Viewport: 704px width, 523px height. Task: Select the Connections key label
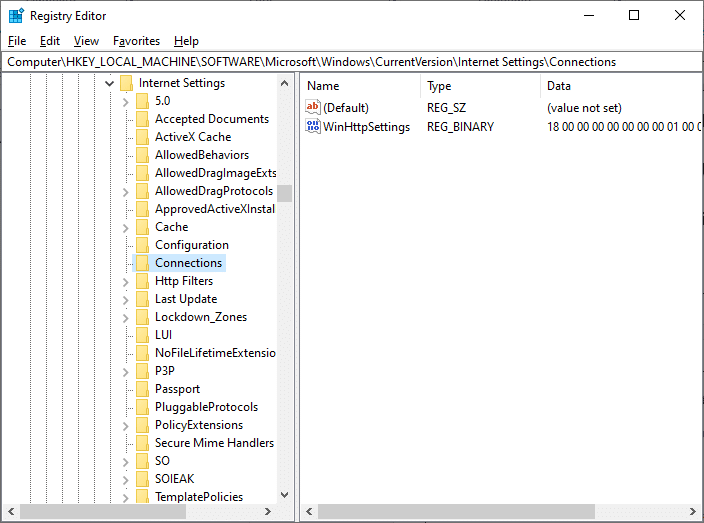[x=189, y=263]
